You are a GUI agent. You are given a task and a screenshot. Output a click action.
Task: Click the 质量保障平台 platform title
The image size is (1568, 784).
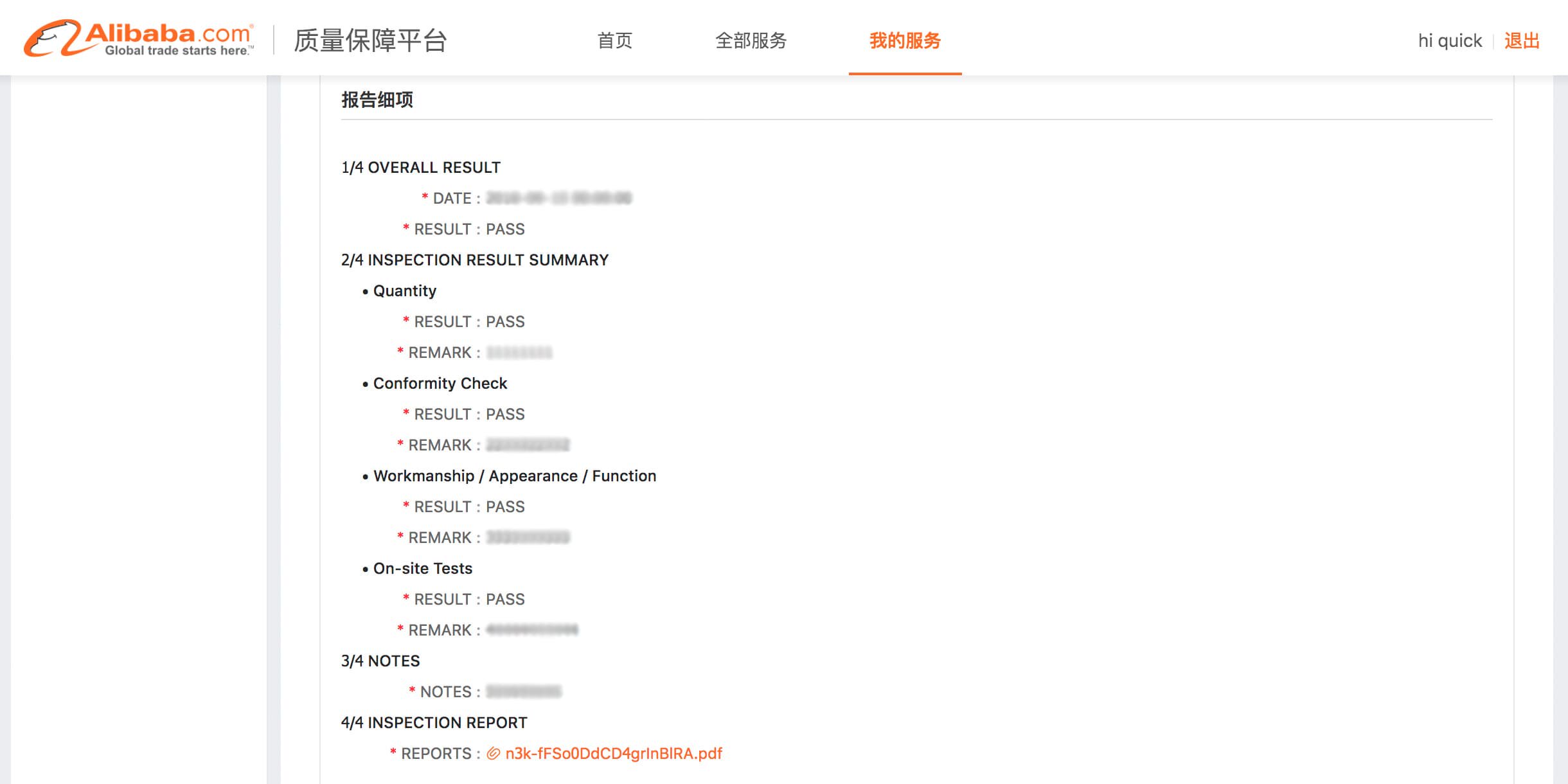(370, 40)
